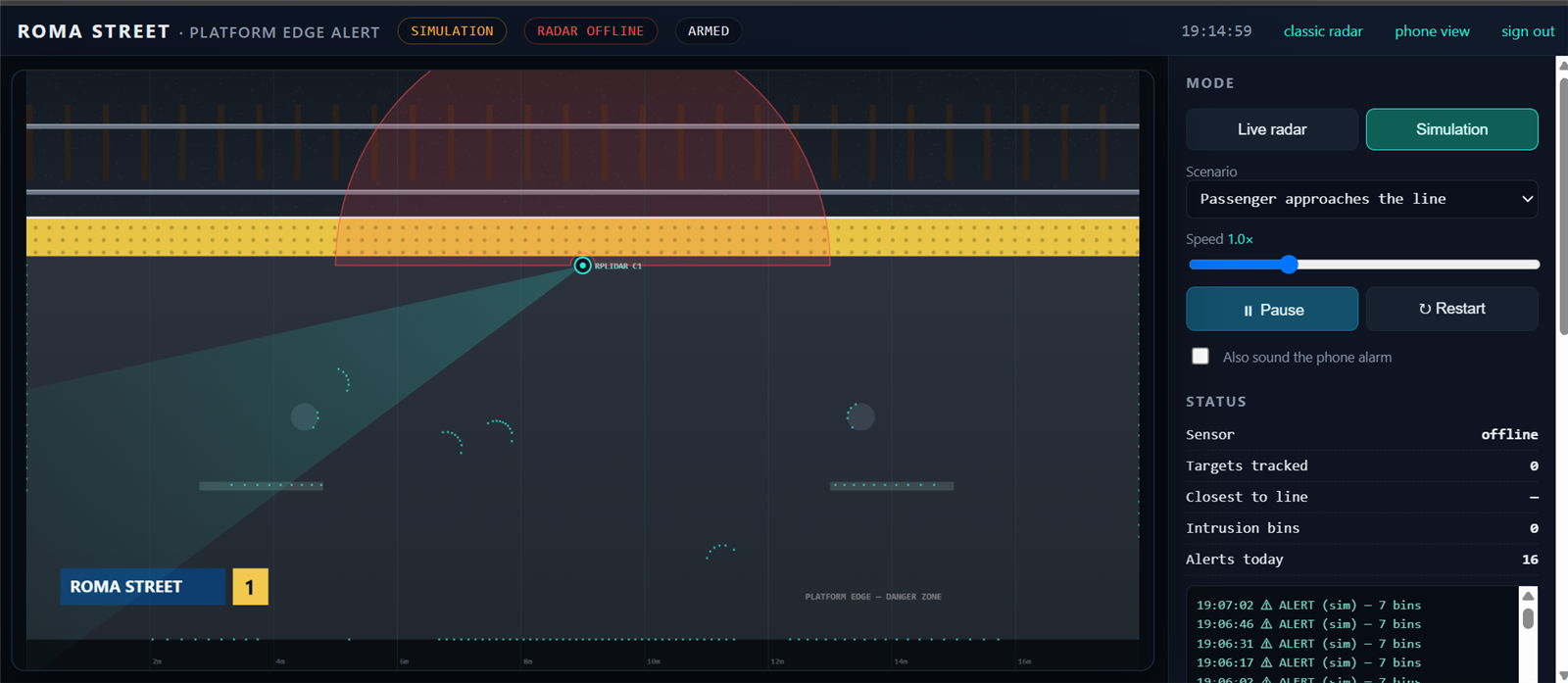Click the Alerts today value 16
Viewport: 1568px width, 683px height.
1530,560
